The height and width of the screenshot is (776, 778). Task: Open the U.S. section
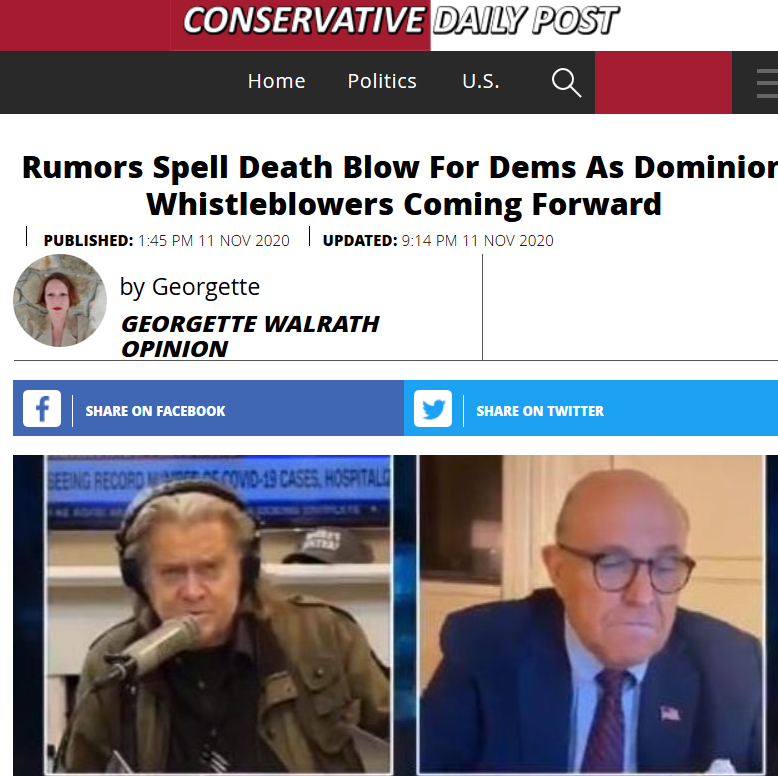tap(481, 81)
